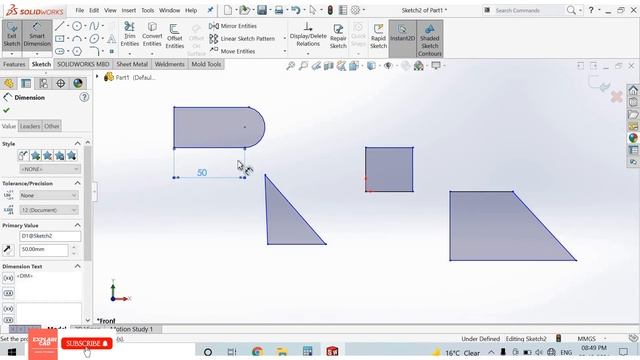This screenshot has height=360, width=640.
Task: Click the 50 dimension text in sketch
Action: [202, 173]
